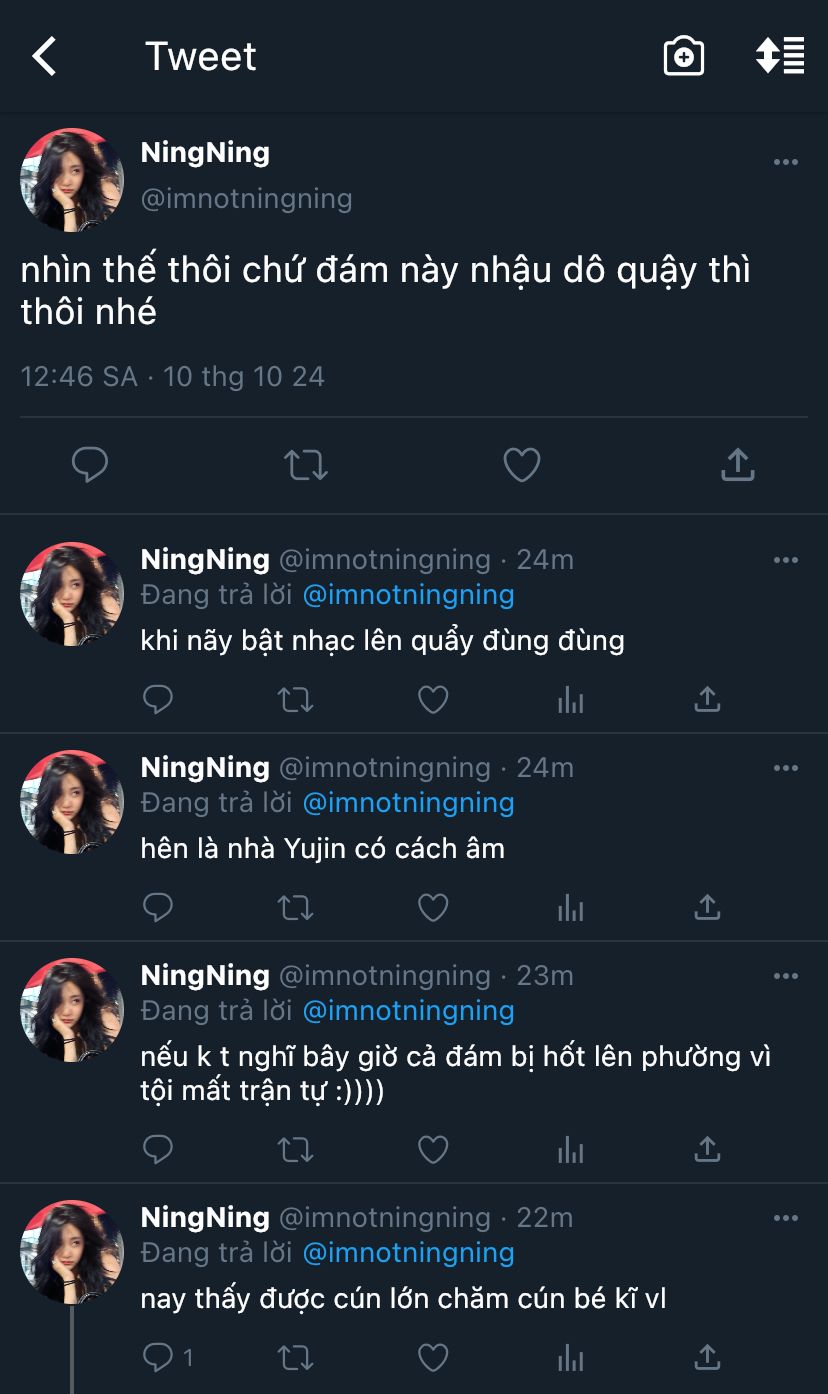Like the main tweet
Image resolution: width=828 pixels, height=1394 pixels.
click(521, 465)
